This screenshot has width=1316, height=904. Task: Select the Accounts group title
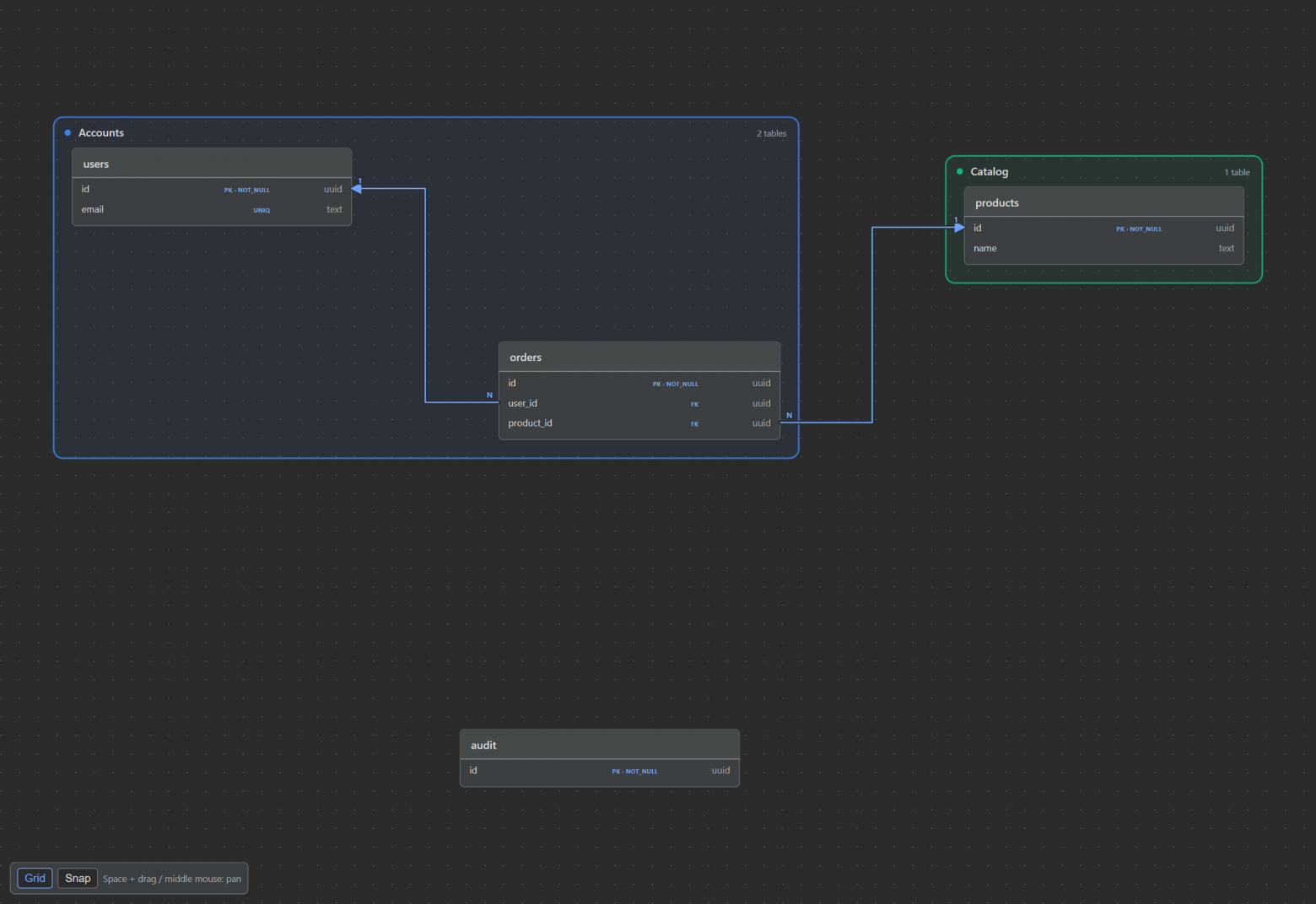(x=101, y=132)
